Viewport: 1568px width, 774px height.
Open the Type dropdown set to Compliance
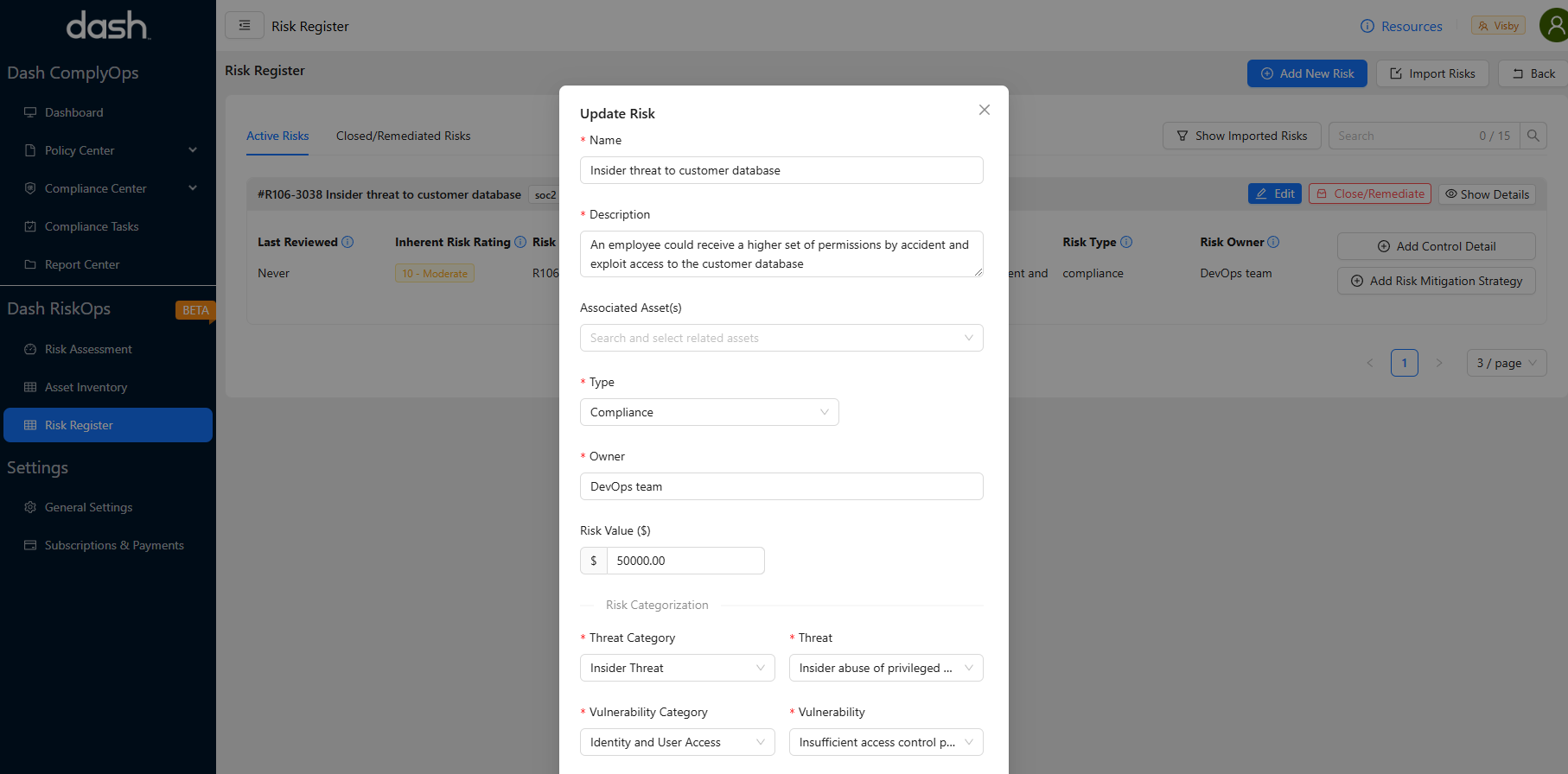709,412
